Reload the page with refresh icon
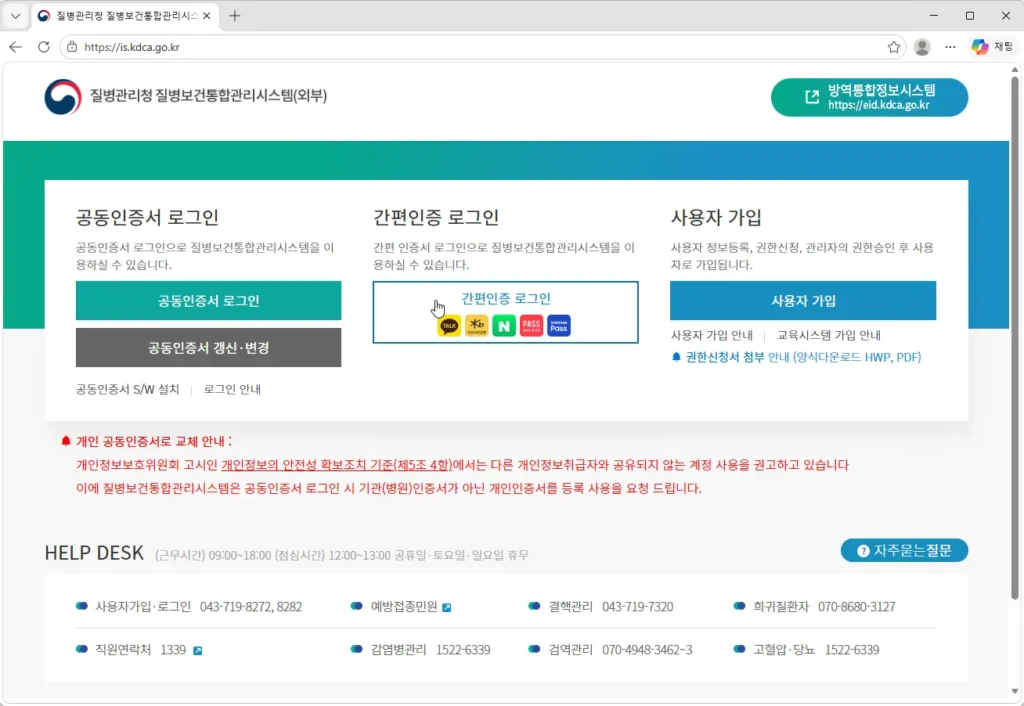 tap(44, 47)
